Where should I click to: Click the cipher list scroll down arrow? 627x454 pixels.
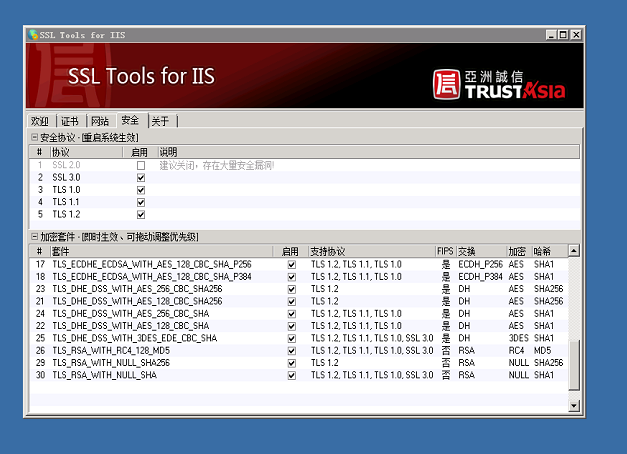(x=574, y=406)
